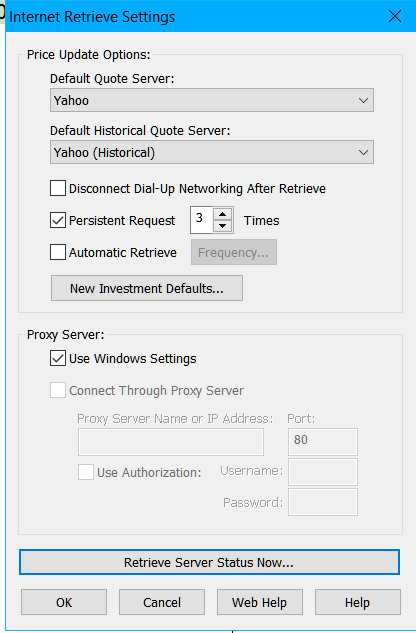416x633 pixels.
Task: Increase Persistent Request times with up arrow
Action: [222, 214]
